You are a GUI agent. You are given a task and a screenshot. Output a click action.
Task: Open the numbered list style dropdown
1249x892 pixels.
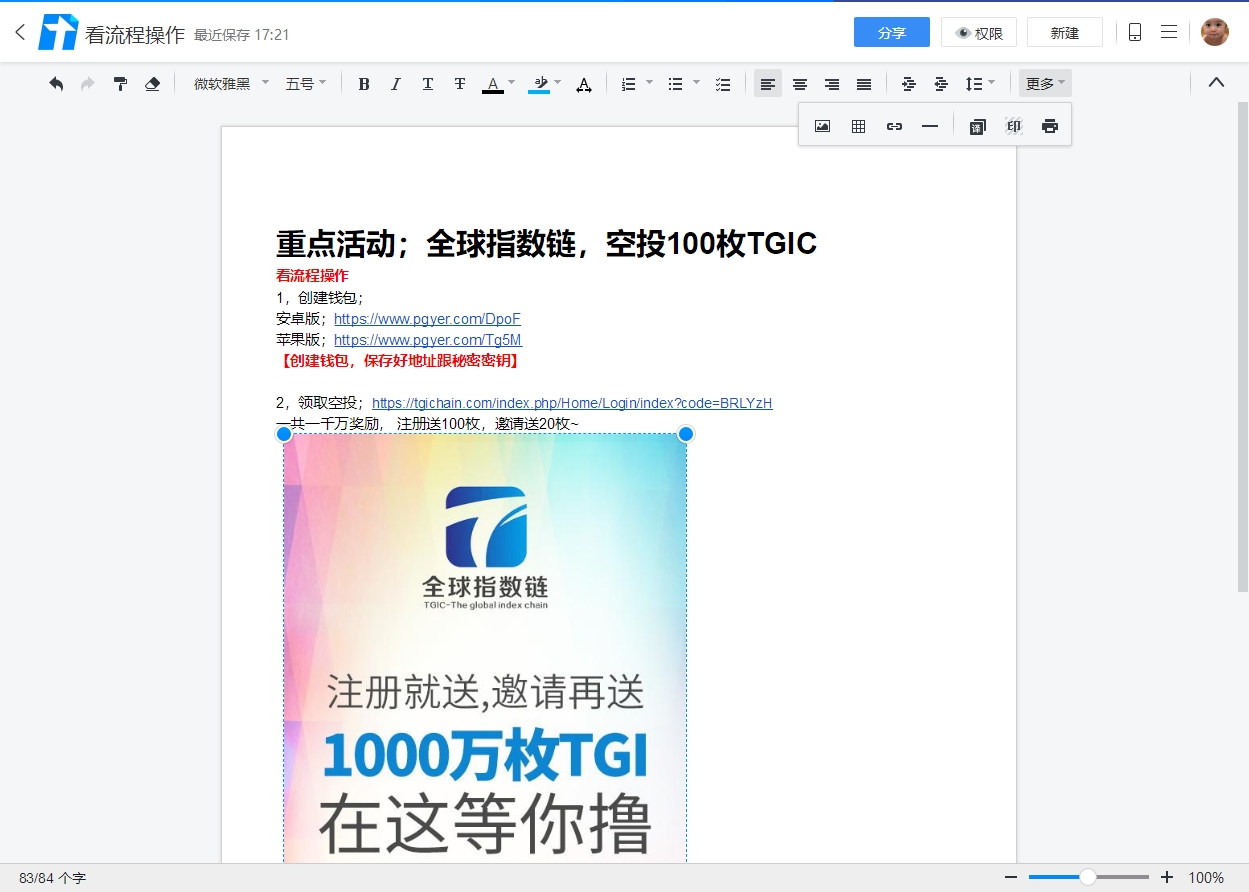649,83
